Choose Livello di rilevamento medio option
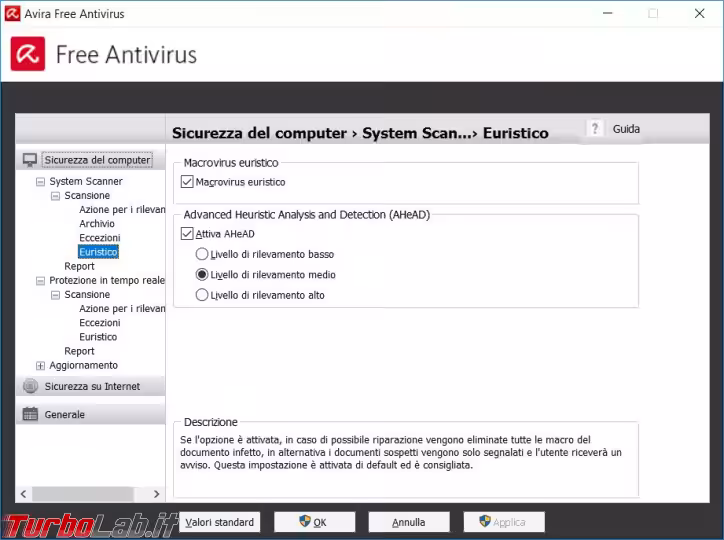 tap(202, 275)
